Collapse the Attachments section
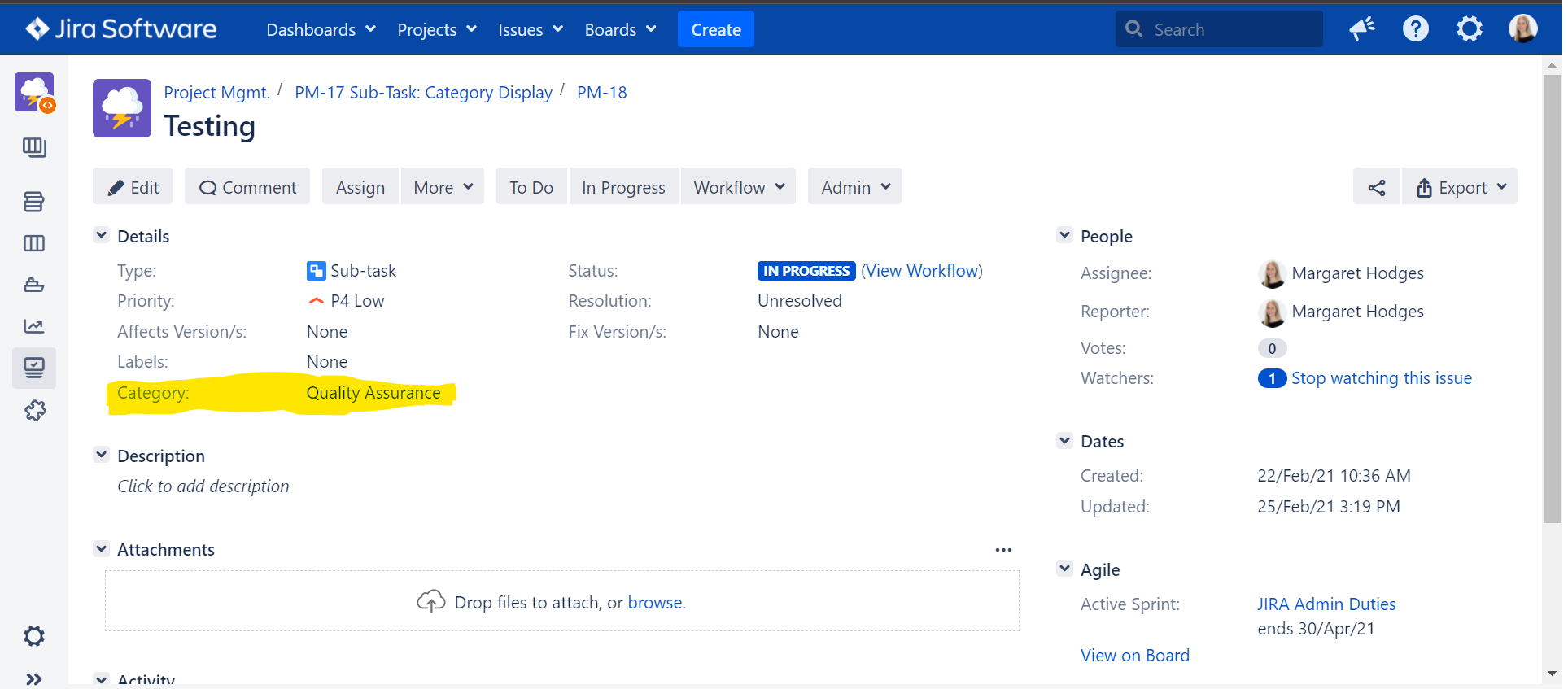Screen dimensions: 1568x689 [x=101, y=548]
